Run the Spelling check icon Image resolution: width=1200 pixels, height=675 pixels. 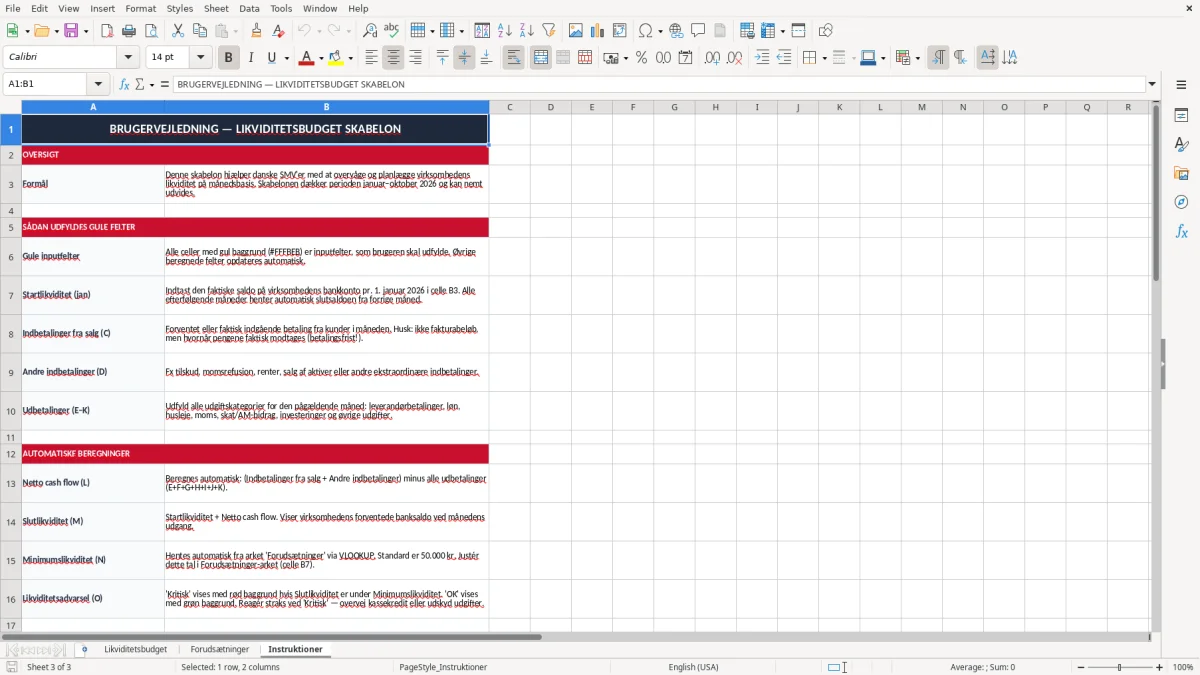[392, 31]
